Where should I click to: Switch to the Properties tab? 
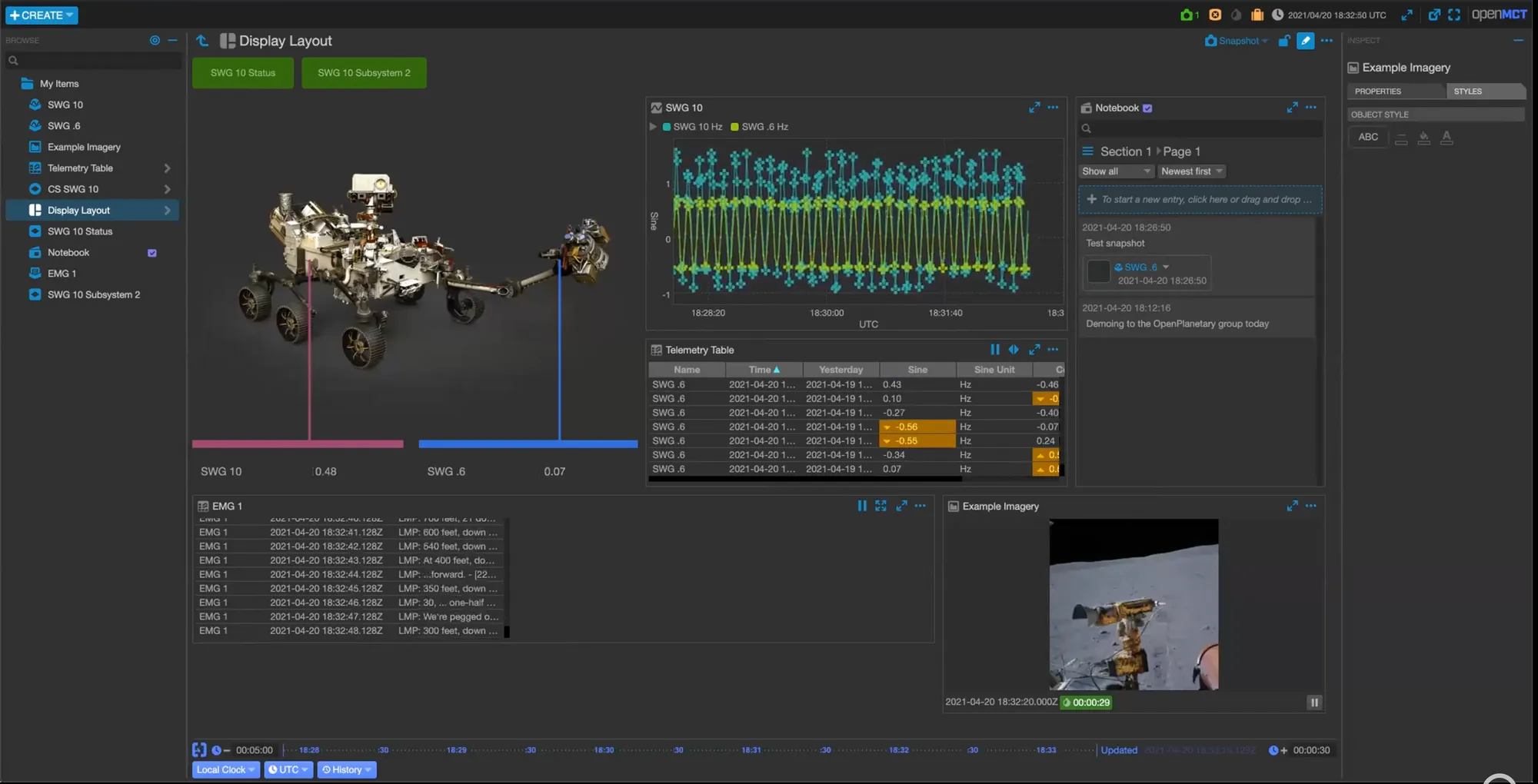pyautogui.click(x=1395, y=91)
